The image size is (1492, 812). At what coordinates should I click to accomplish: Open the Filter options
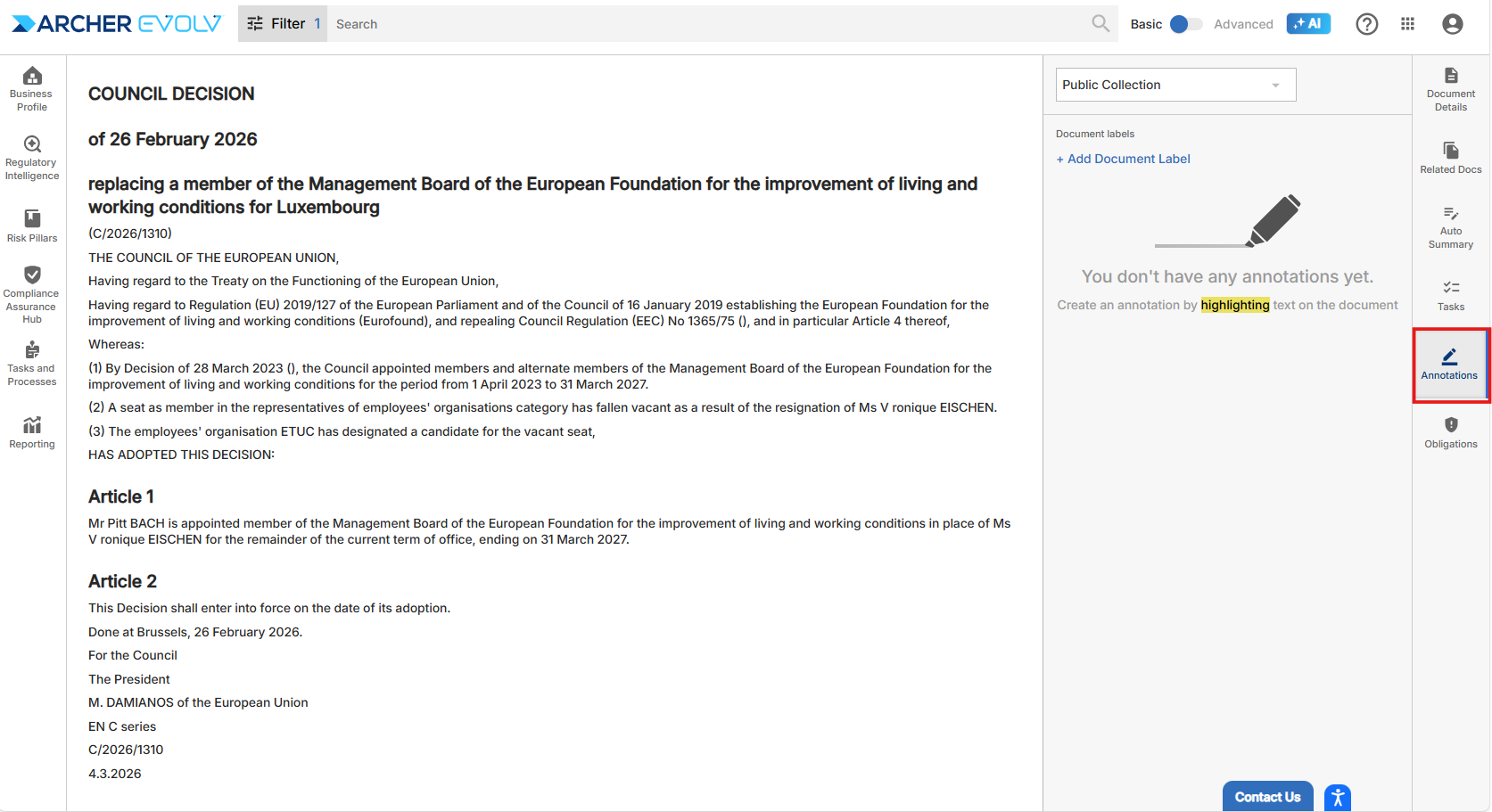(x=282, y=24)
